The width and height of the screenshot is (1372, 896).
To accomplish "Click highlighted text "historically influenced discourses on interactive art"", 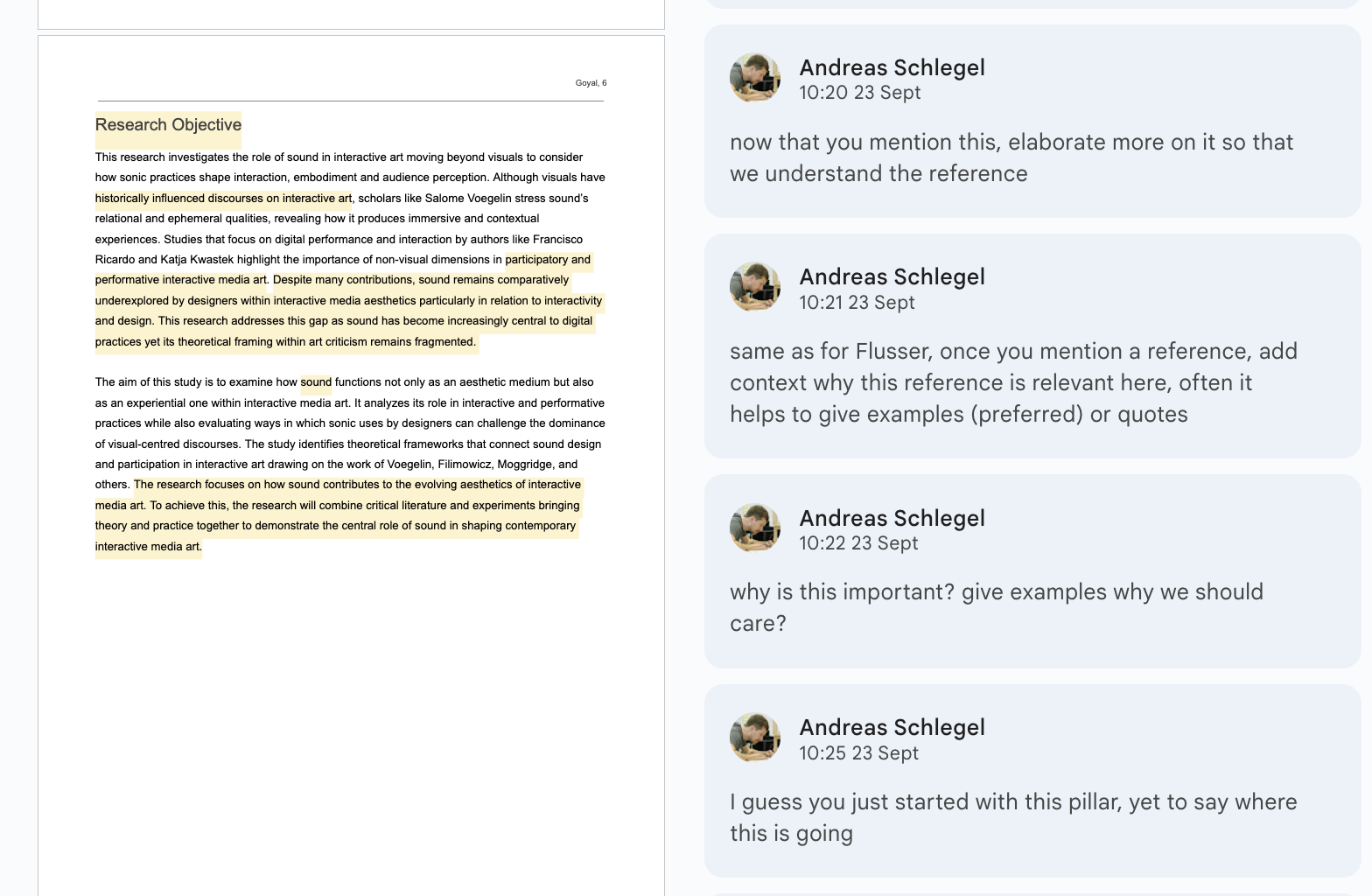I will (x=223, y=199).
